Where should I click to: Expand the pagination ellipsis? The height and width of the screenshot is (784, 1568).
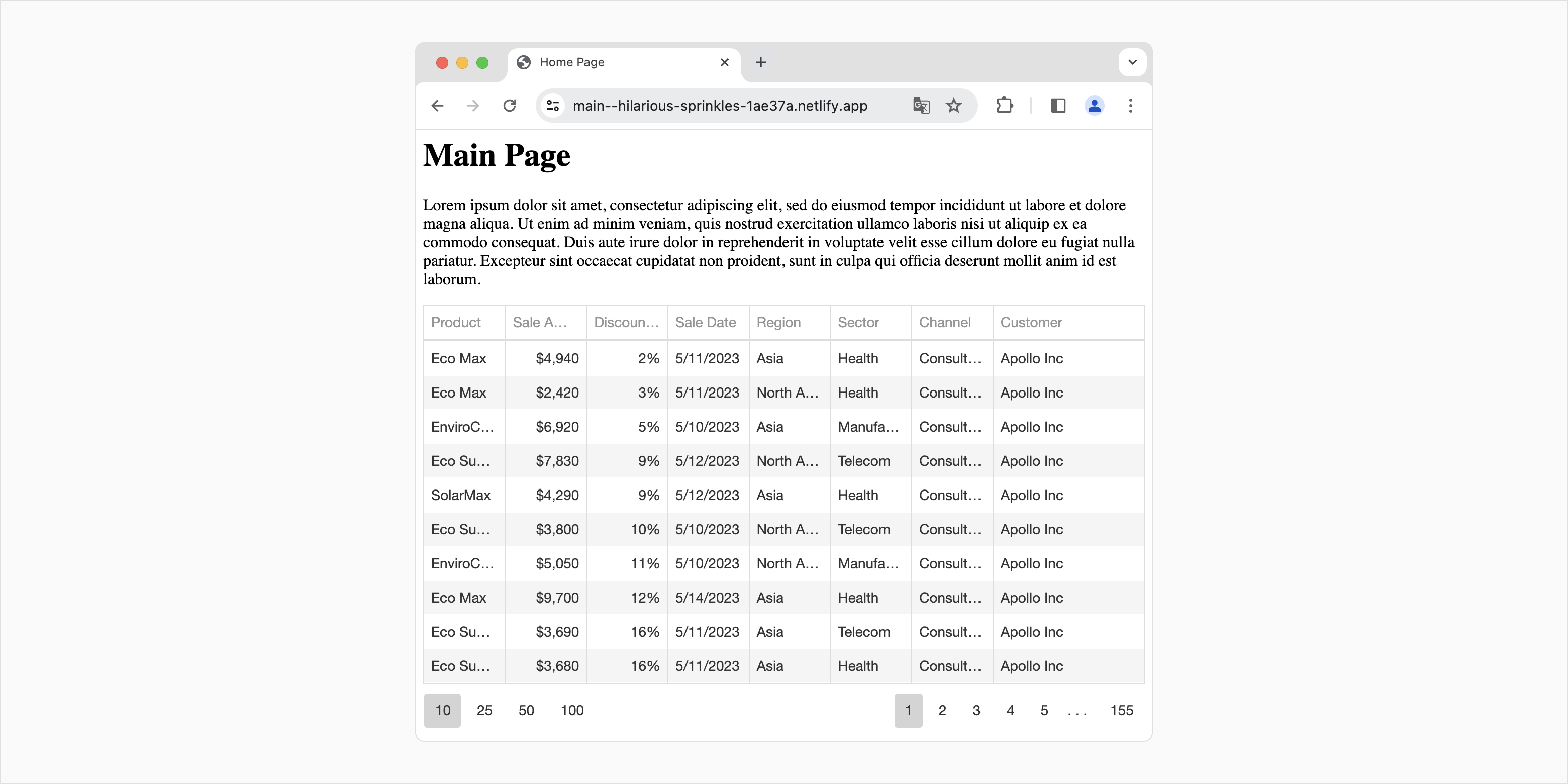[1077, 710]
